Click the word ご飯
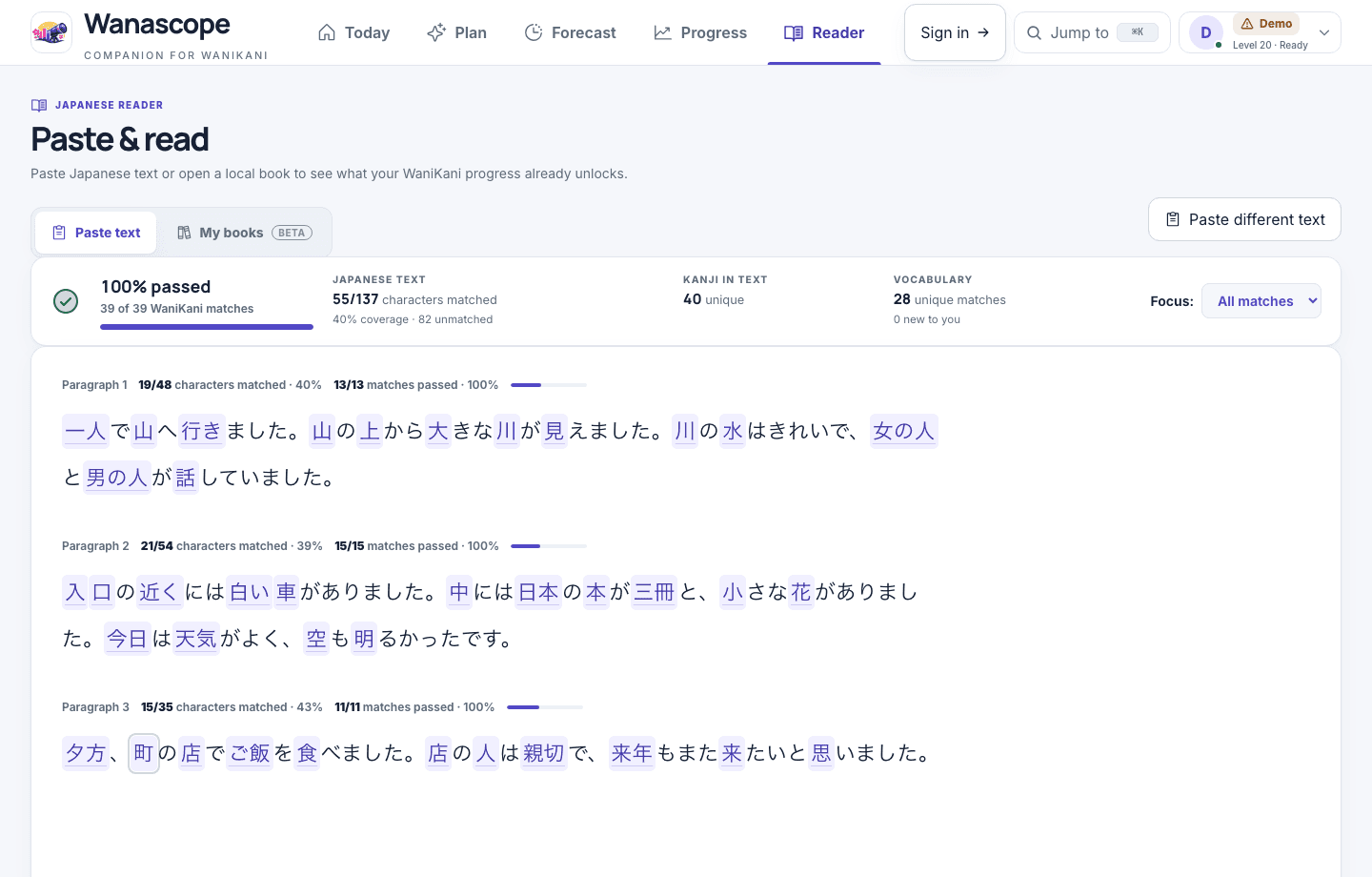Image resolution: width=1372 pixels, height=877 pixels. coord(250,753)
